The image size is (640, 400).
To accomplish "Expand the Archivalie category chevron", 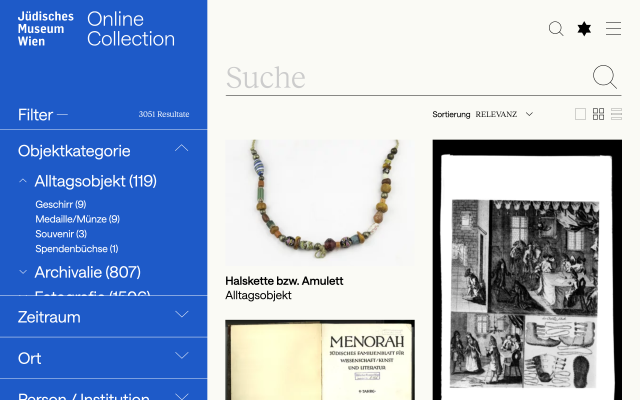I will pos(23,272).
